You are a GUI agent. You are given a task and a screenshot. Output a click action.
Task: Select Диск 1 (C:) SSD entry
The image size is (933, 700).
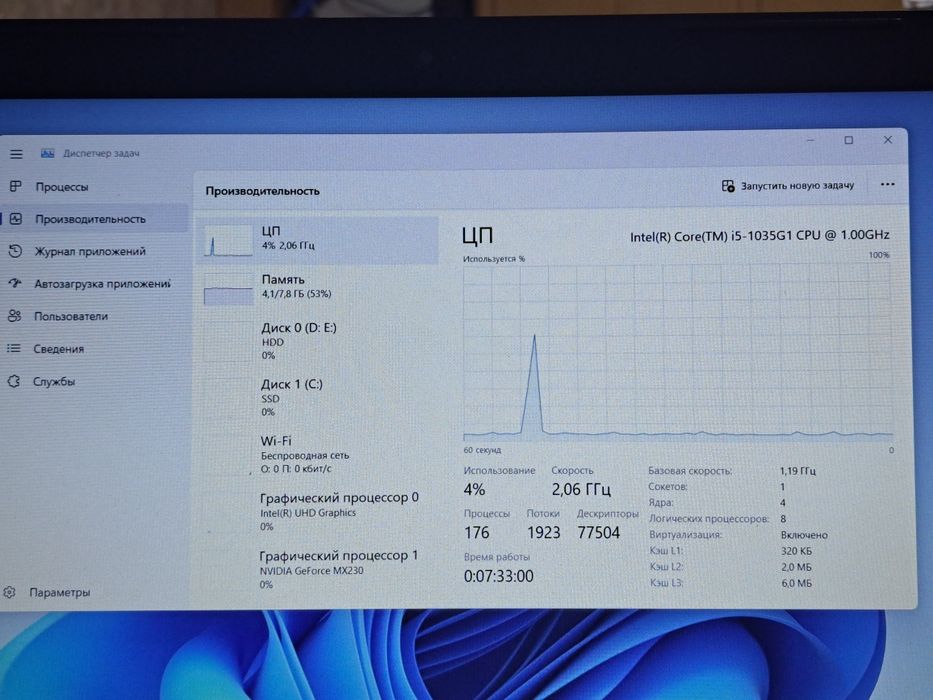click(x=318, y=398)
